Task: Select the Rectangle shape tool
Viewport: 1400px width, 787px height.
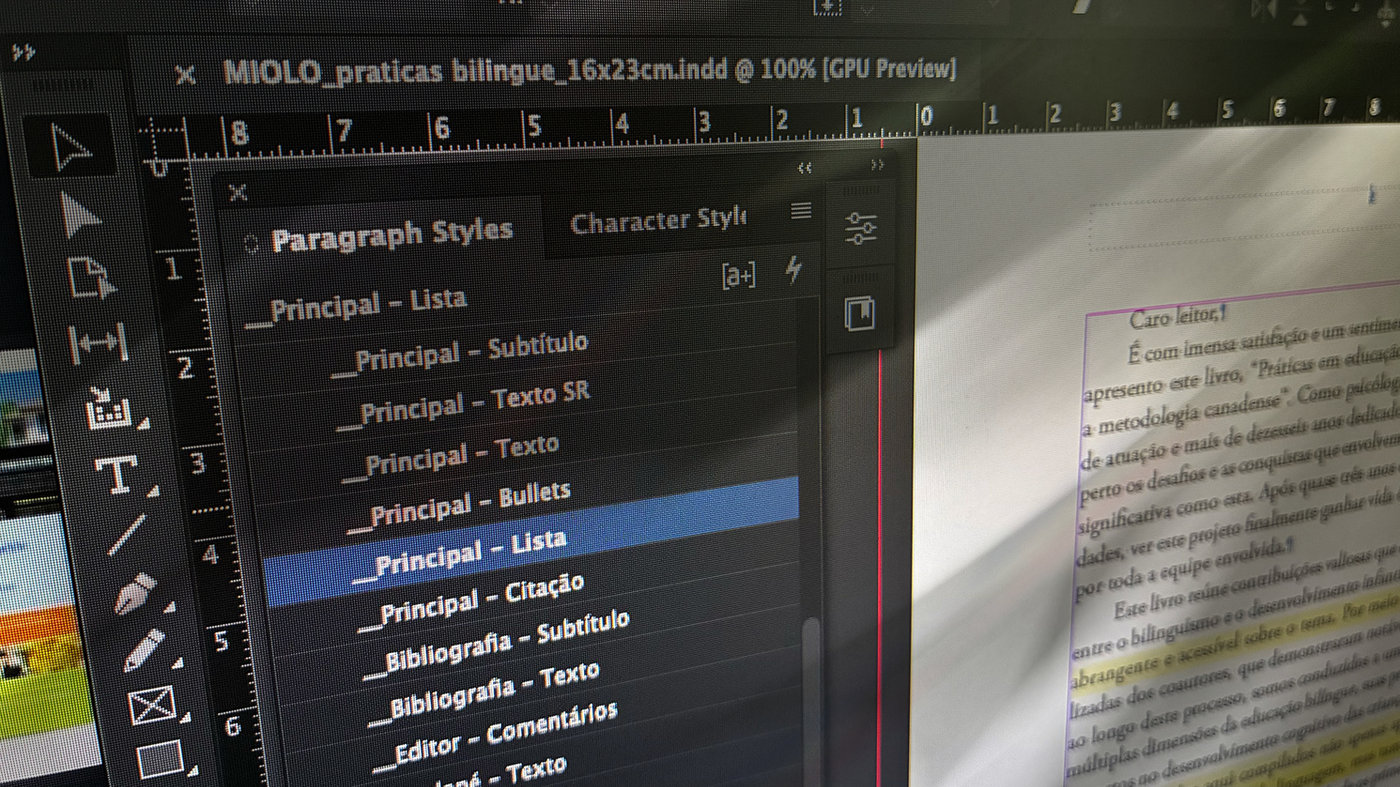Action: tap(160, 758)
